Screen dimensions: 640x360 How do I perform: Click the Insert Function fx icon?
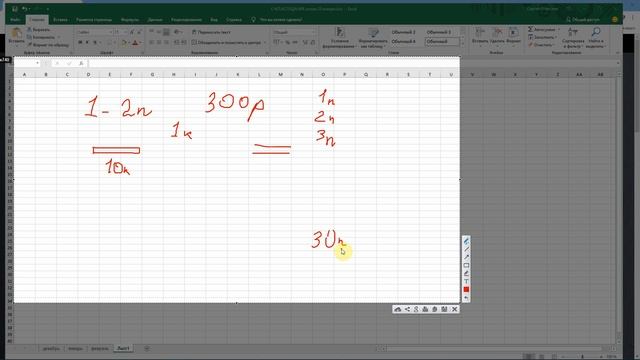tap(81, 63)
